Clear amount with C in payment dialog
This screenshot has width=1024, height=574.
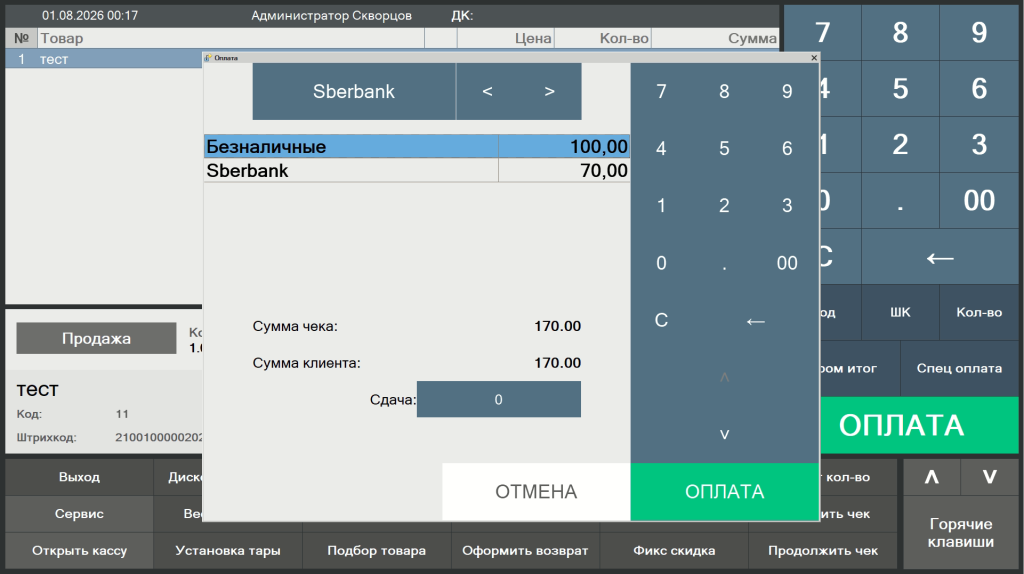[x=662, y=320]
